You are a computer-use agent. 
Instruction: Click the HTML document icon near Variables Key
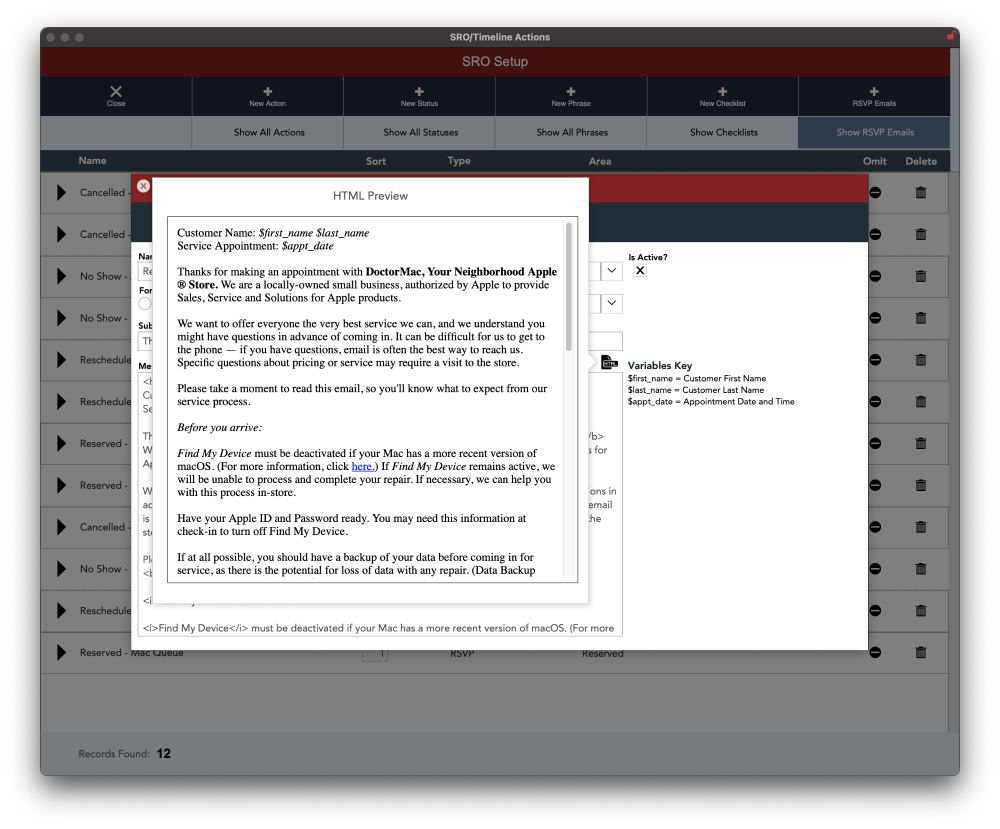[x=610, y=362]
